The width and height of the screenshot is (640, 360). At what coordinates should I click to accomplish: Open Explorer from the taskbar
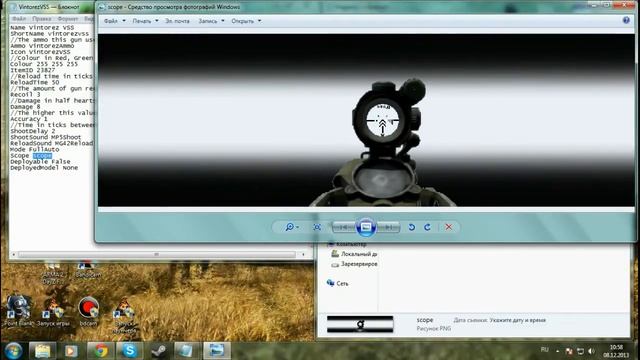point(42,351)
